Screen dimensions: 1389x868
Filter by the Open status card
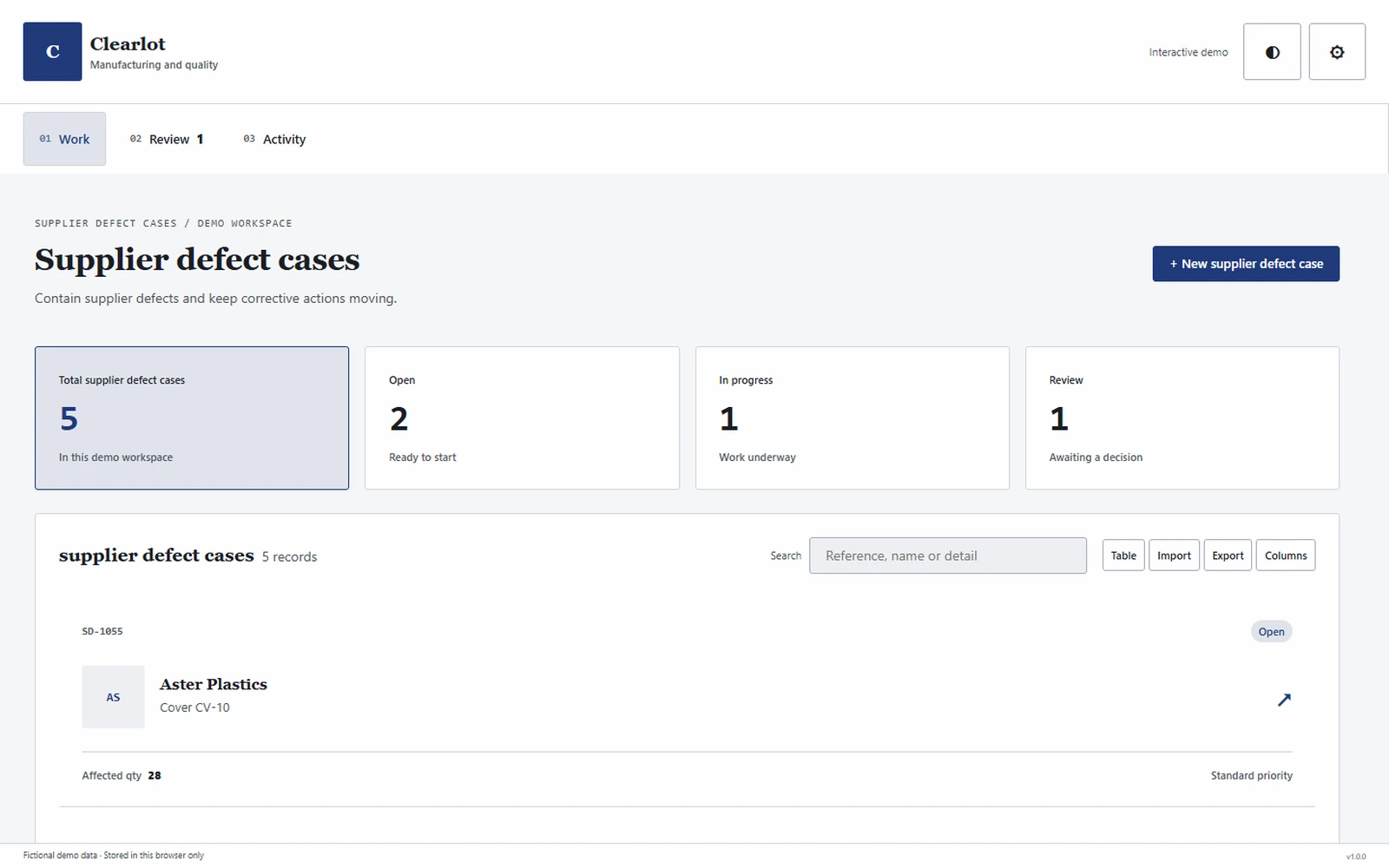pos(522,418)
